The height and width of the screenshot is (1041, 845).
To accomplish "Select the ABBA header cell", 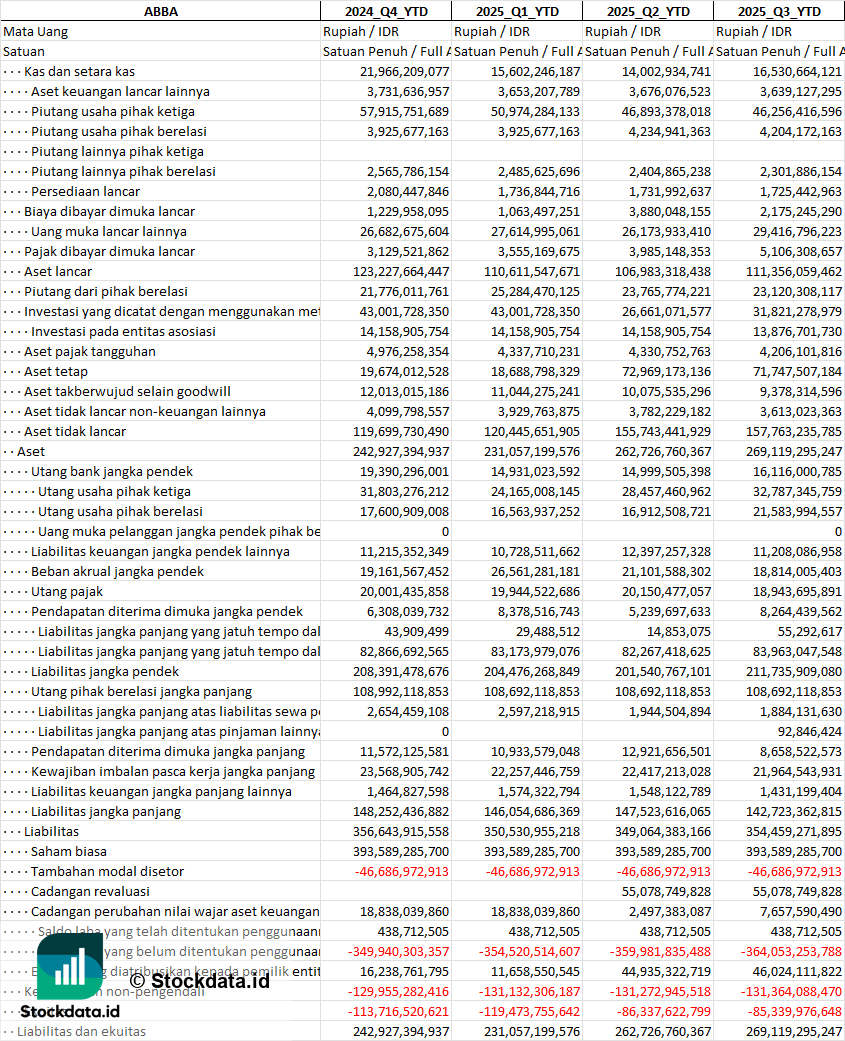I will click(x=161, y=11).
